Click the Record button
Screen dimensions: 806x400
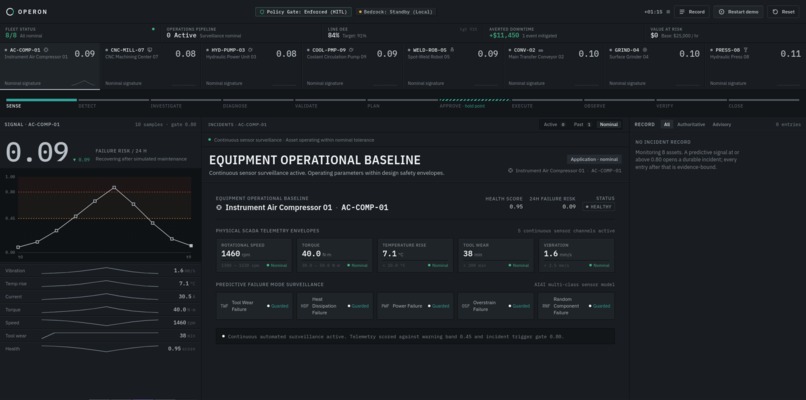pos(691,12)
